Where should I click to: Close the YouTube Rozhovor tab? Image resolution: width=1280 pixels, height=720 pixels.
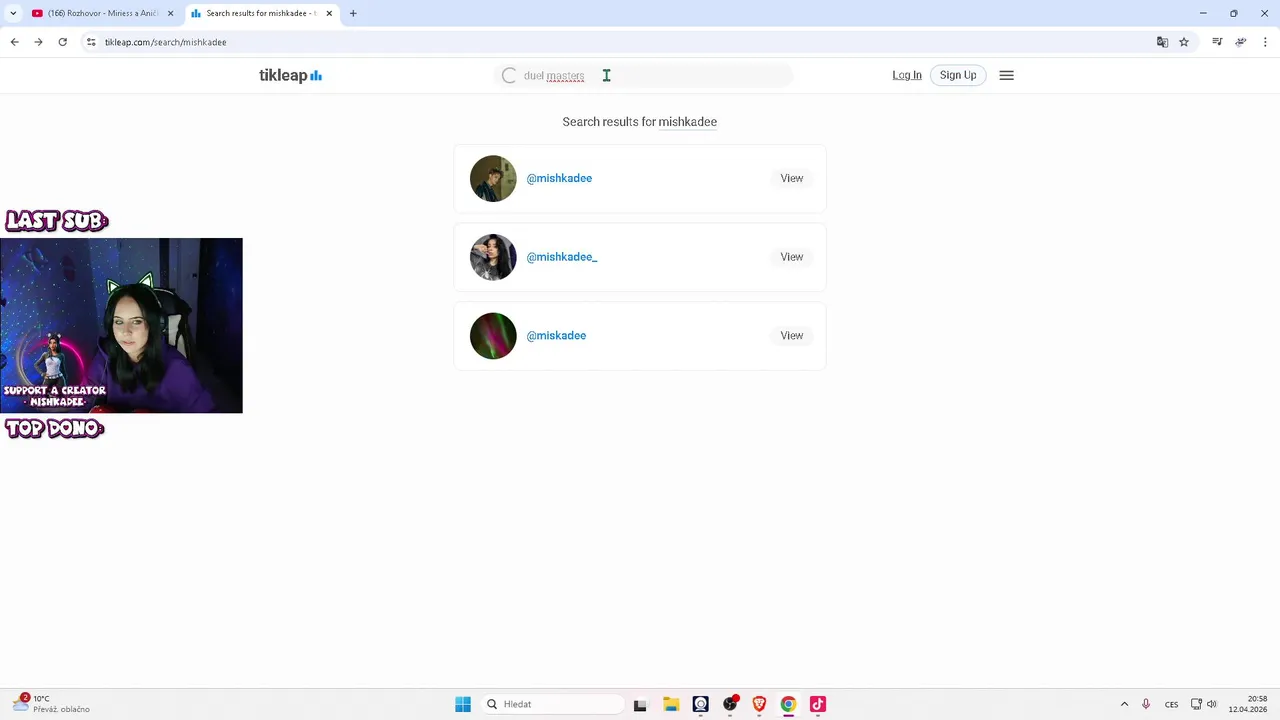(170, 13)
